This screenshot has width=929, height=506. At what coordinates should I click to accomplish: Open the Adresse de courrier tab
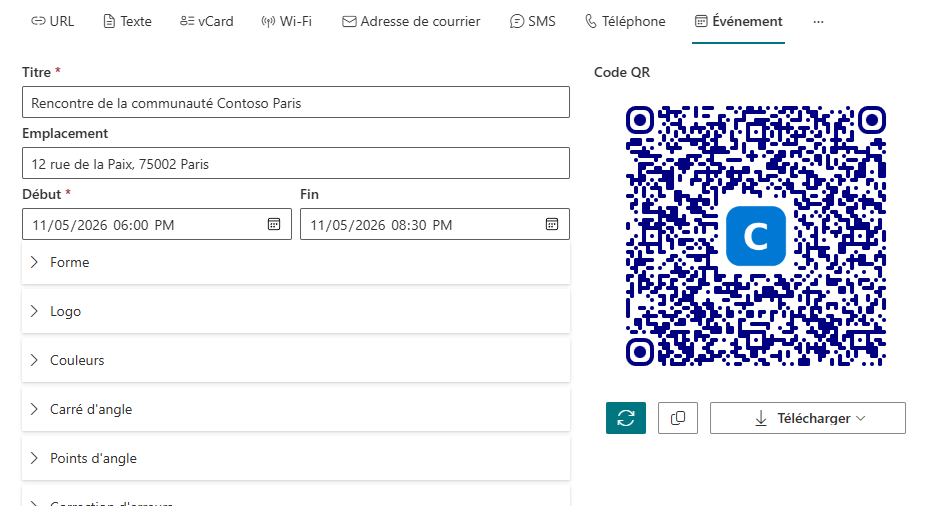(x=411, y=21)
